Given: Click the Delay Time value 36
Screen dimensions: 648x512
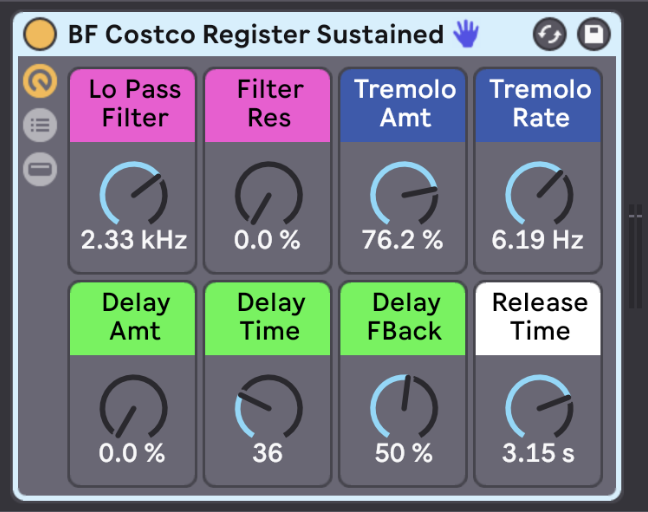Looking at the screenshot, I should [268, 453].
